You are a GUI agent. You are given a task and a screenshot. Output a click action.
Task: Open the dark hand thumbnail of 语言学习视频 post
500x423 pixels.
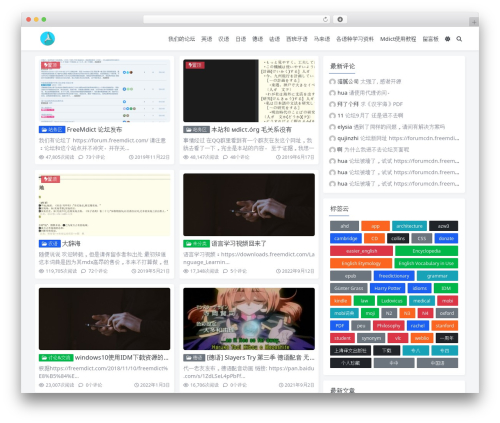249,205
